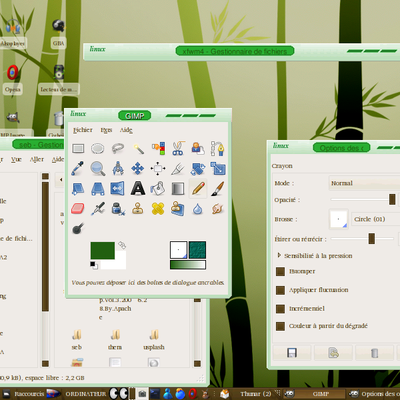Click the active brush preview in toolbox
This screenshot has height=400, width=400.
click(x=178, y=250)
